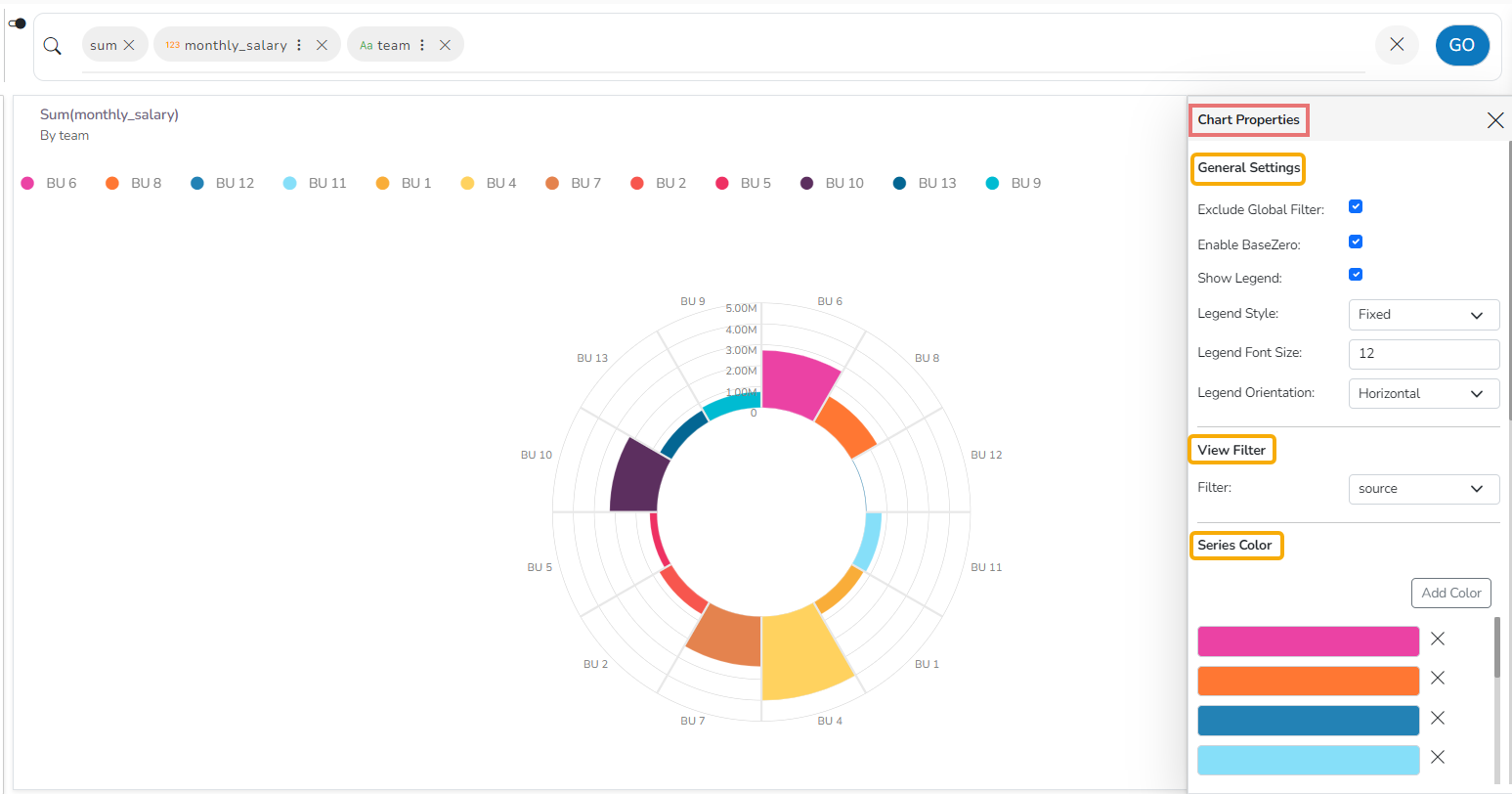The image size is (1512, 794).
Task: Open the Legend Style dropdown
Action: click(x=1423, y=315)
